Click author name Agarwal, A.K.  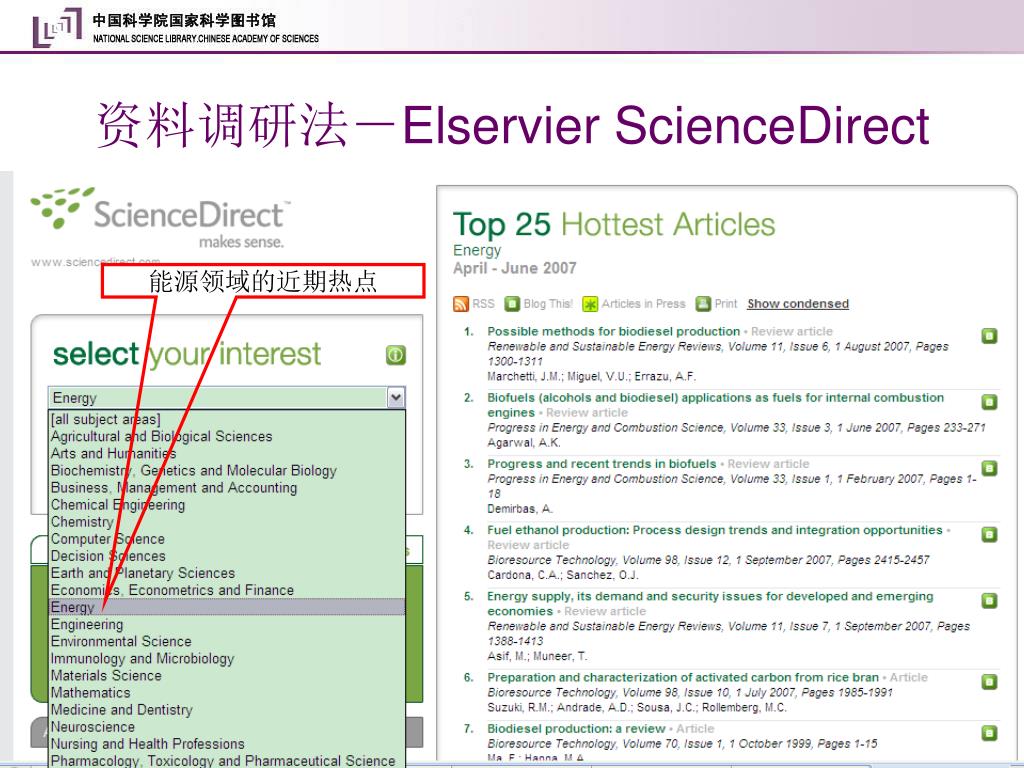click(524, 442)
